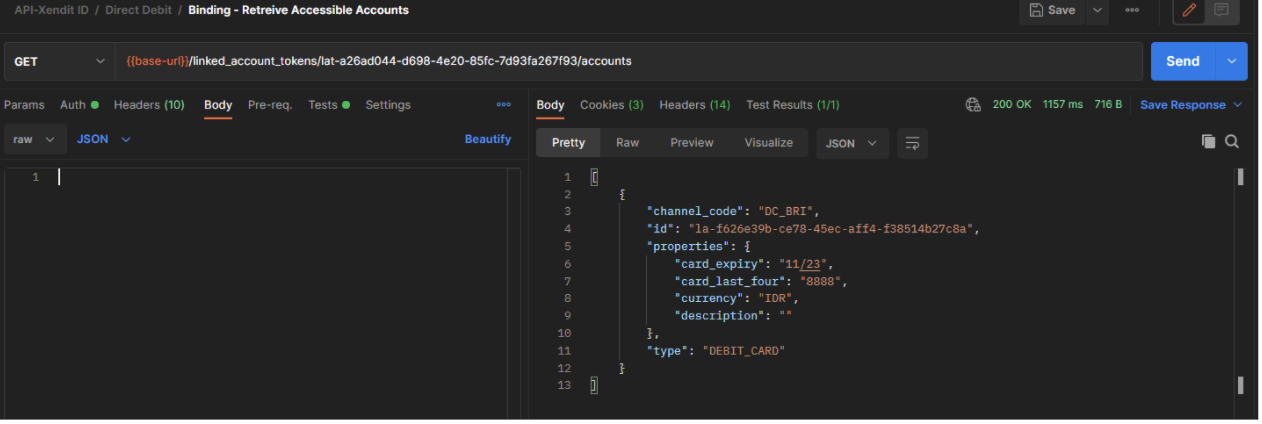Open the Pre-req. tab
Screen dimensions: 1262x424
(270, 105)
